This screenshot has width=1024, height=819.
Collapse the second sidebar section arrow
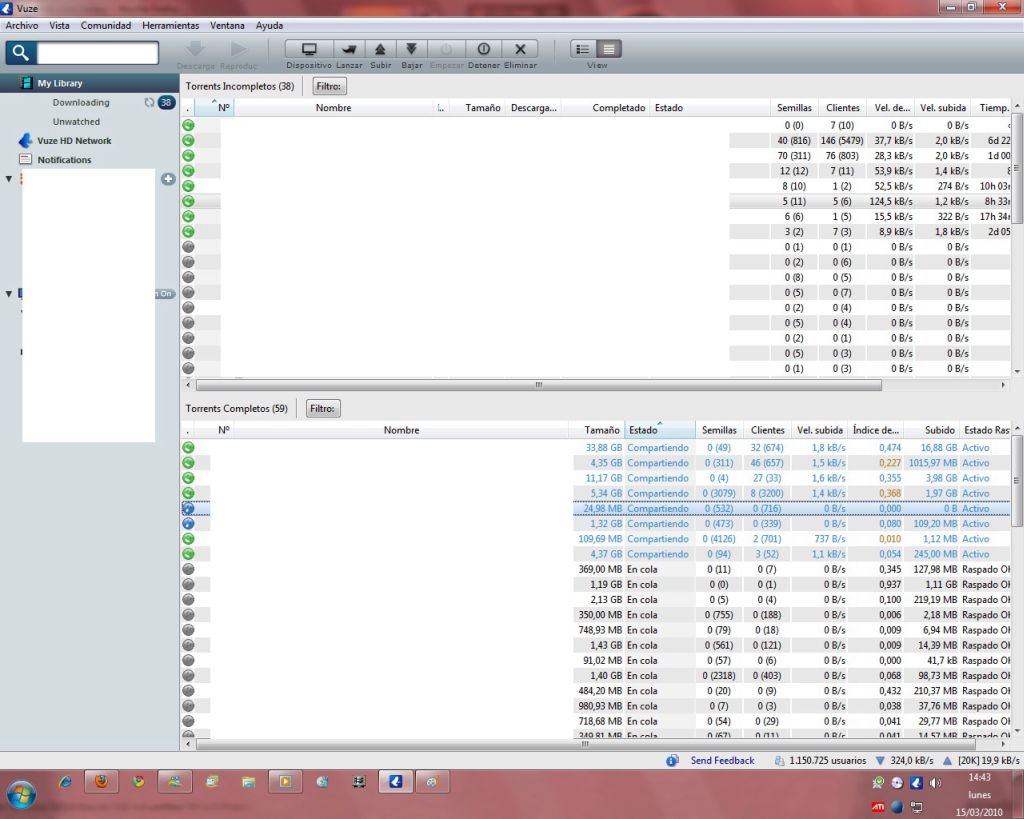click(9, 294)
